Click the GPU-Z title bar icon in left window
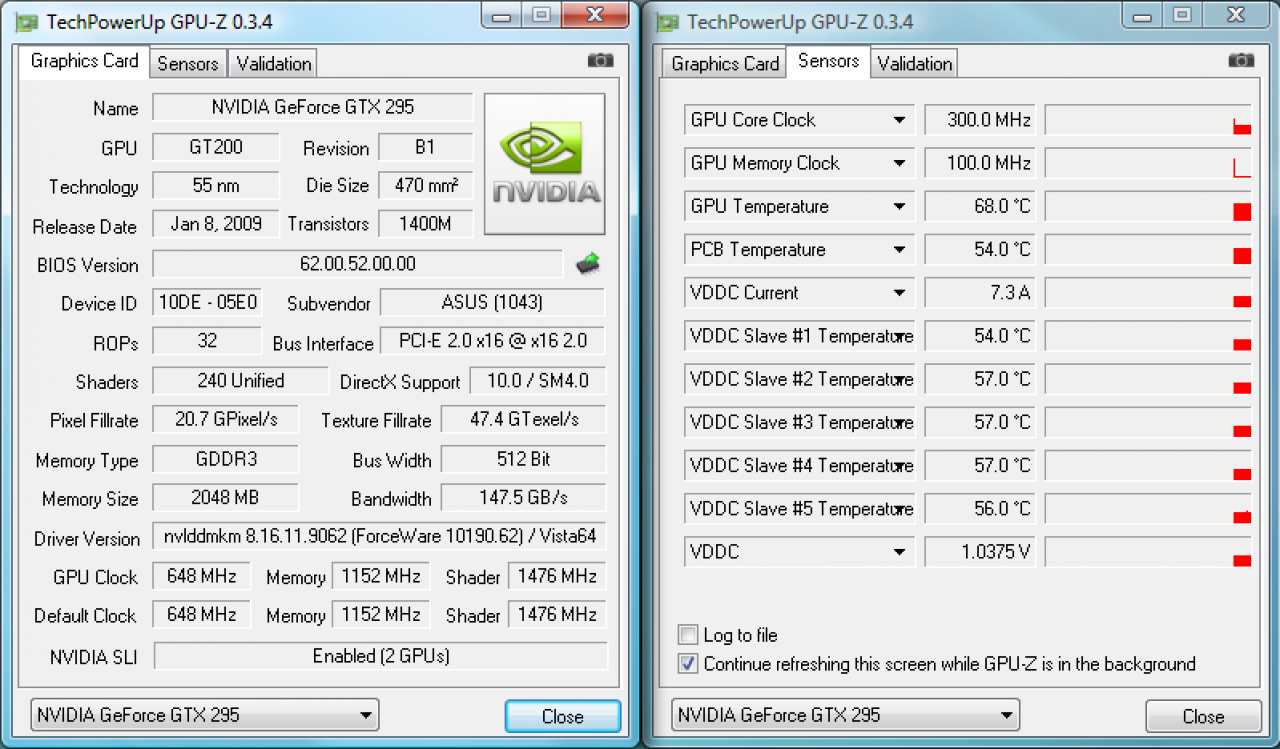 pyautogui.click(x=27, y=22)
